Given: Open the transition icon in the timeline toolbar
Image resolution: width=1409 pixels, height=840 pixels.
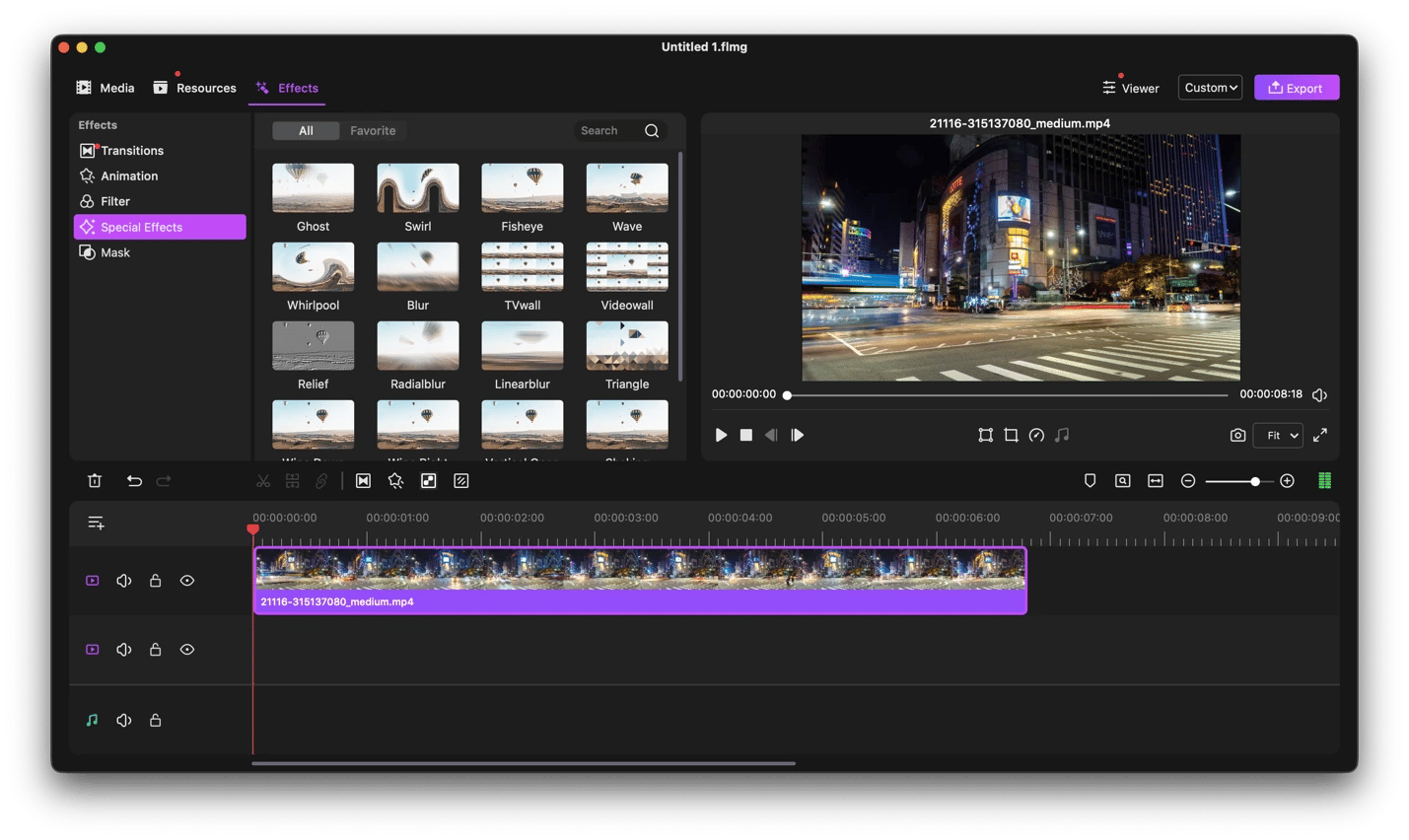Looking at the screenshot, I should 363,481.
